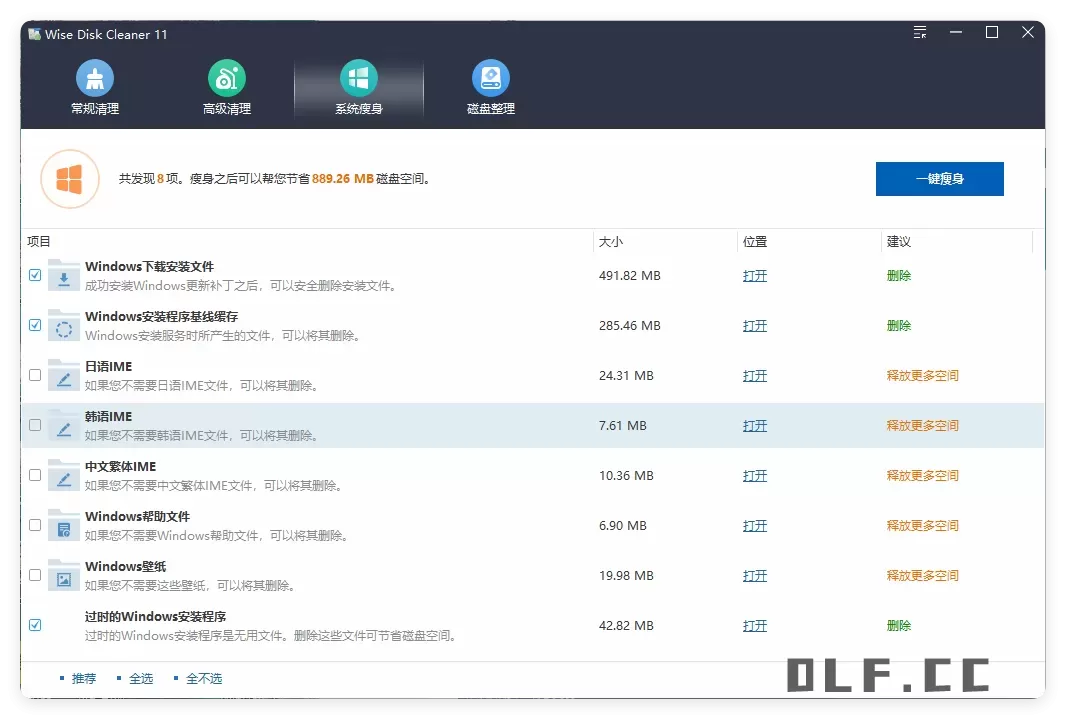Click the Wise Disk Cleaner title bar icon
The image size is (1066, 719).
click(x=35, y=33)
